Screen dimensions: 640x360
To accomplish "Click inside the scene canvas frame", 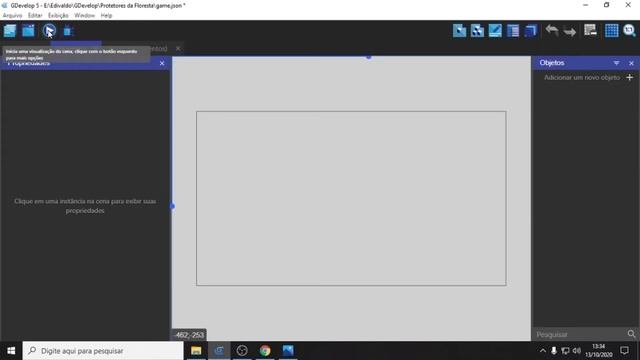I will 351,198.
